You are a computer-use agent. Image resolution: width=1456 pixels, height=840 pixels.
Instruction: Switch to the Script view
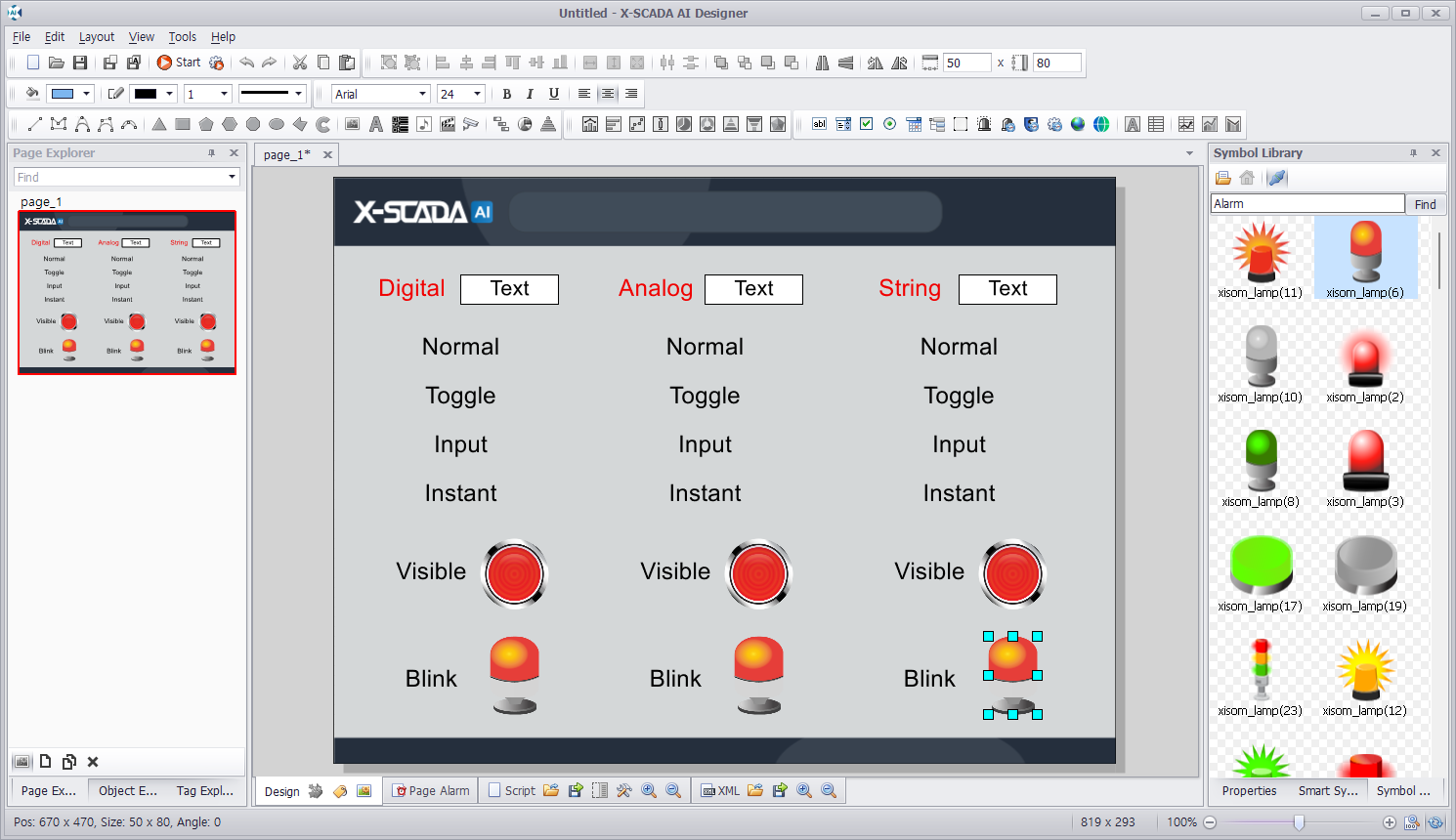[512, 791]
